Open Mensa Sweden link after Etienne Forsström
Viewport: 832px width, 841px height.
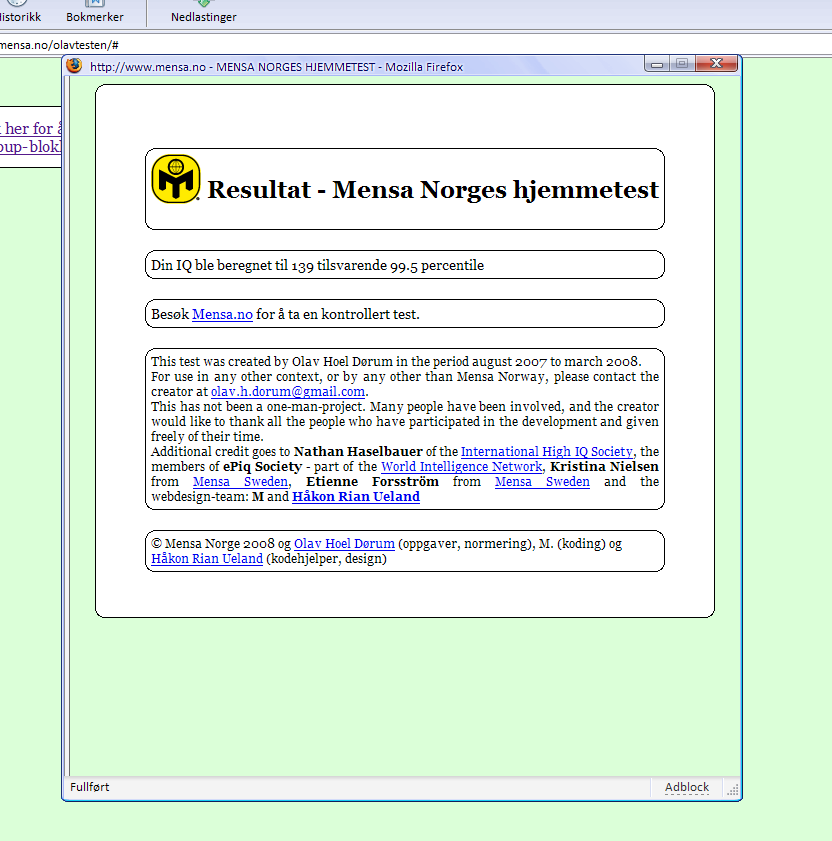coord(542,482)
